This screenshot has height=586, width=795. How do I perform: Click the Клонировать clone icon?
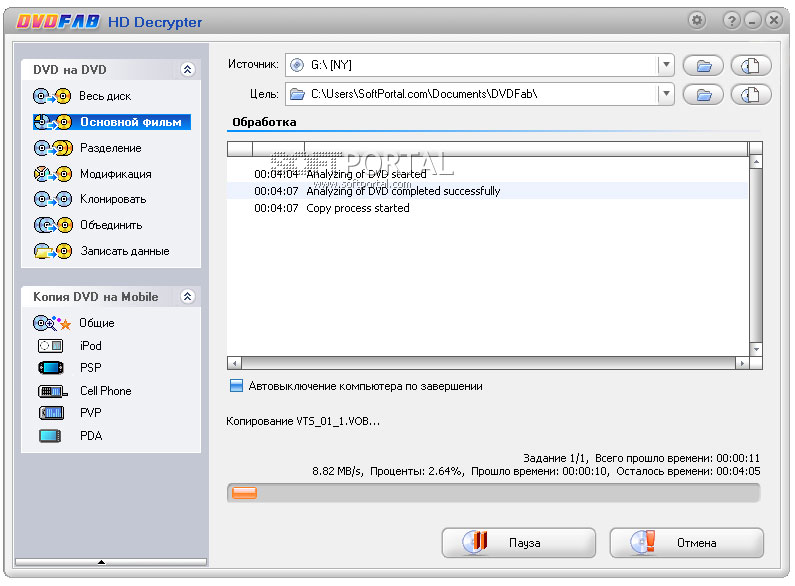coord(52,199)
